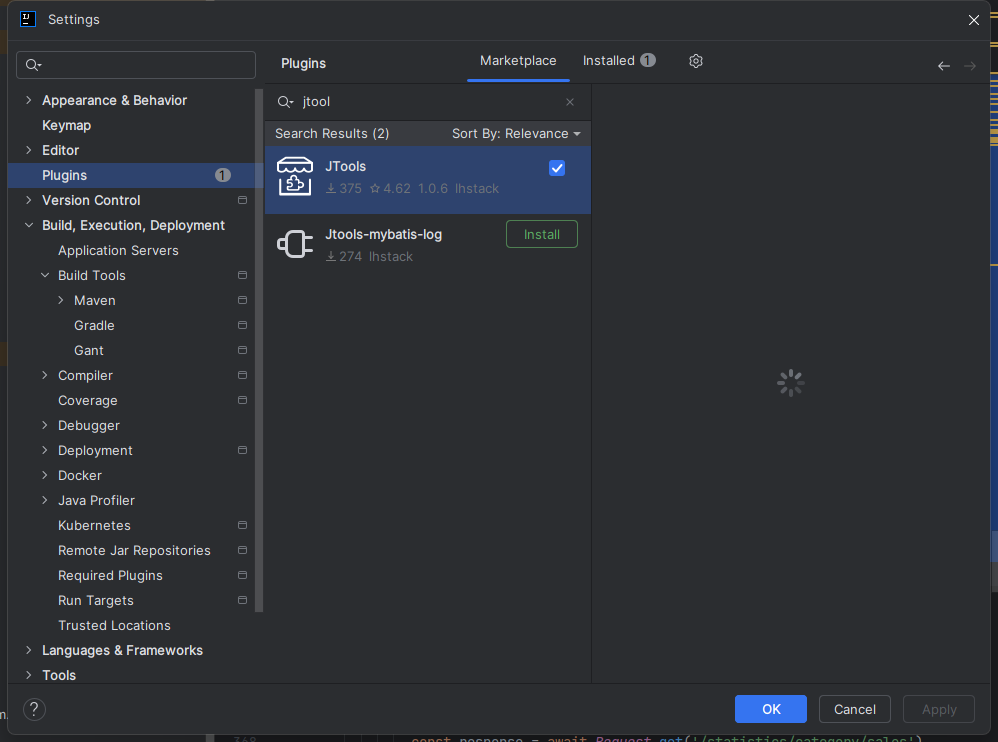998x742 pixels.
Task: Open the plugin manager gear icon
Action: pos(696,61)
